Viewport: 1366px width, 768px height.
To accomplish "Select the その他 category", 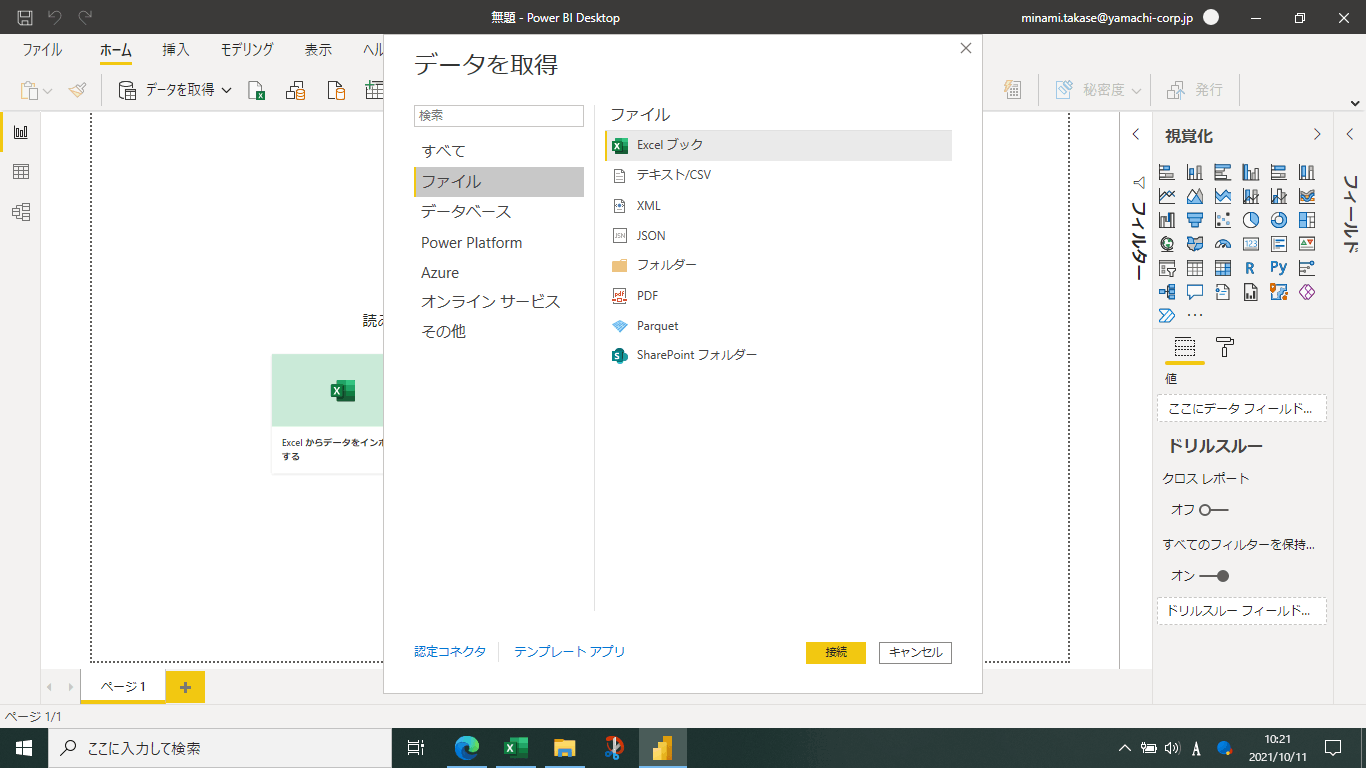I will (499, 331).
